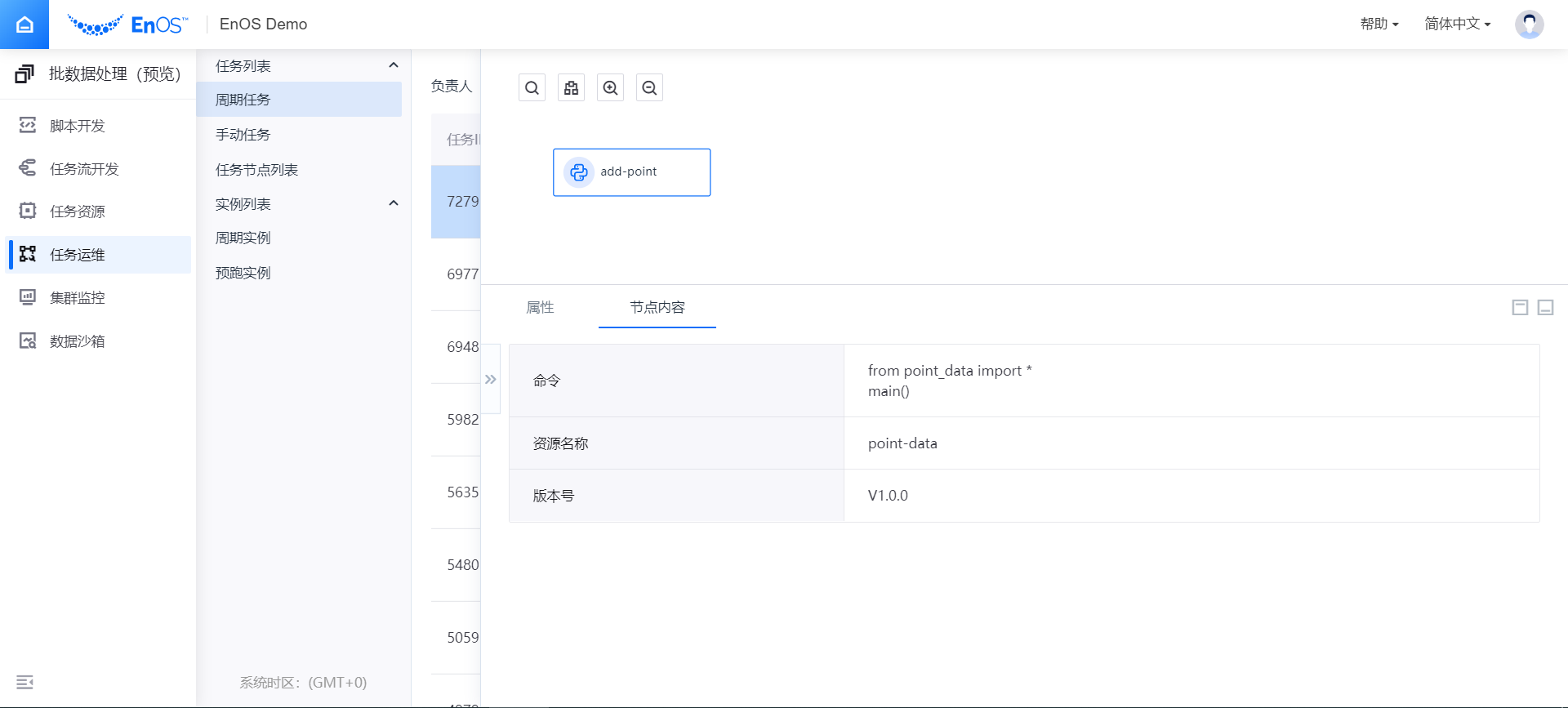The width and height of the screenshot is (1568, 708).
Task: Click the user avatar icon
Action: pos(1529,24)
